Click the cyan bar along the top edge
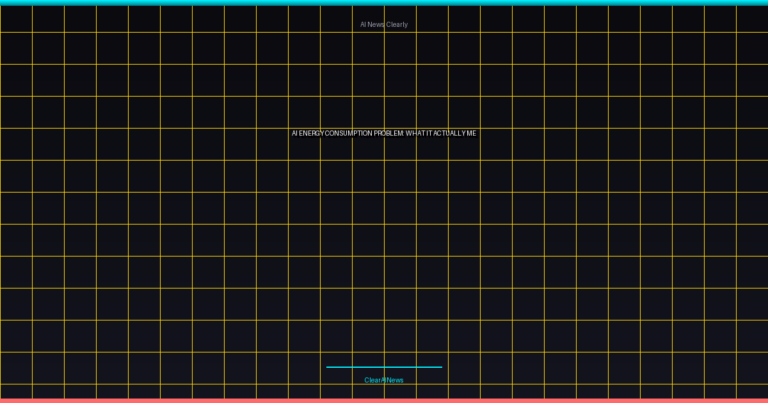This screenshot has width=768, height=403. (384, 2)
